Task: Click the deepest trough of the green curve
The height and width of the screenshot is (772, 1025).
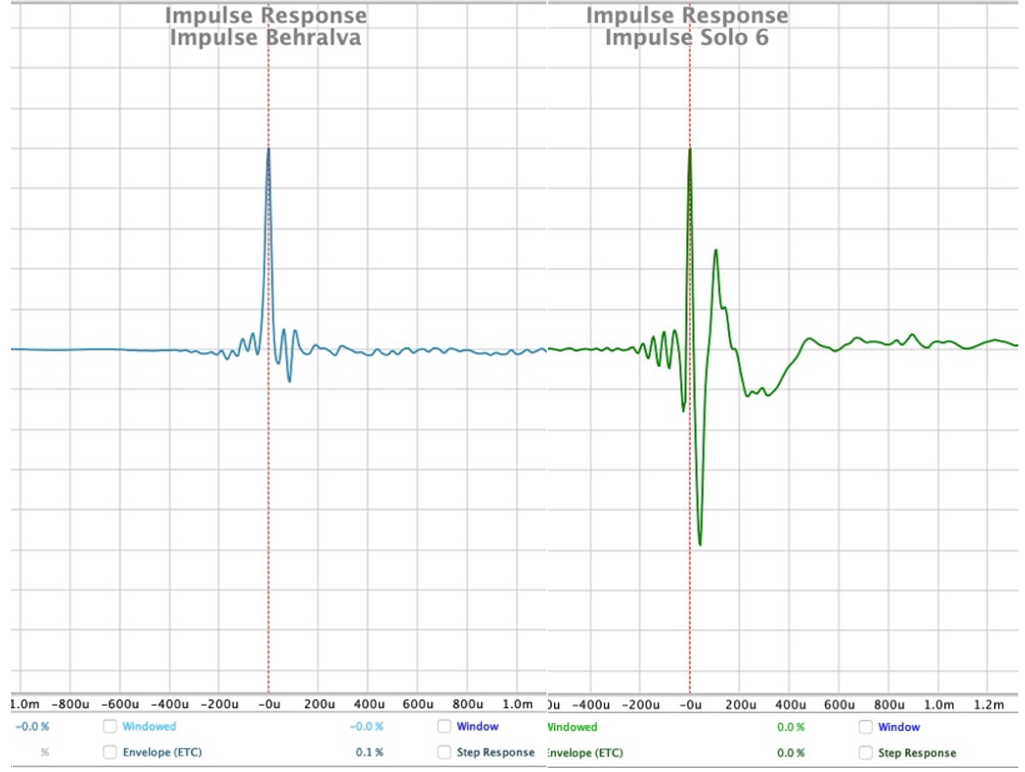Action: click(x=700, y=544)
